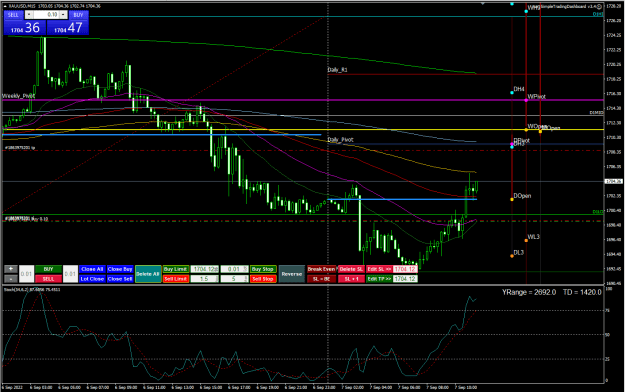Click the Delete SL button
This screenshot has height=392, width=625.
click(x=351, y=269)
